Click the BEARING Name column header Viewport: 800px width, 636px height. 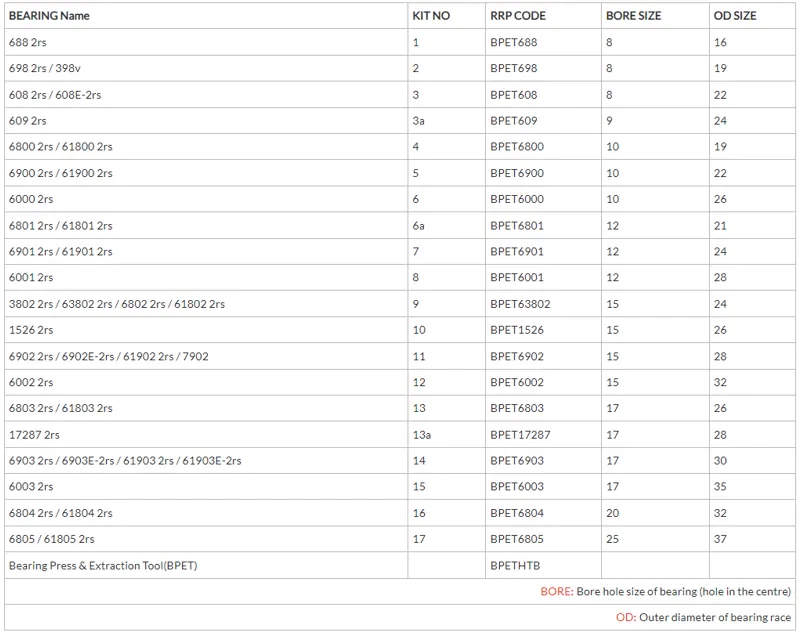[49, 16]
